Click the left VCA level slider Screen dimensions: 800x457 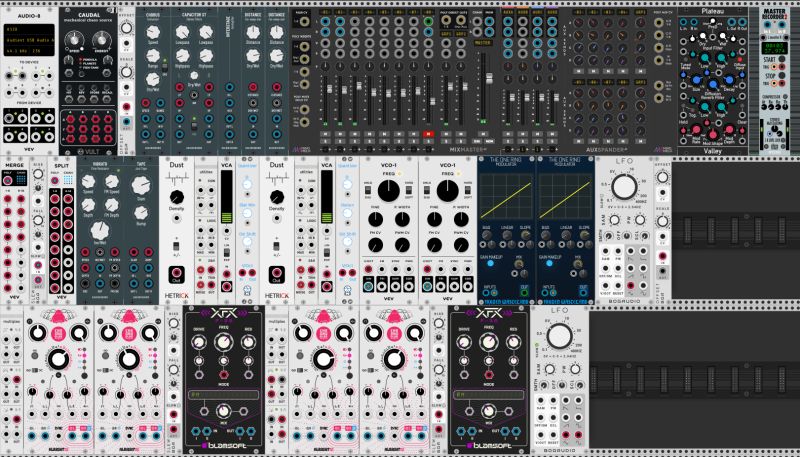click(x=226, y=198)
